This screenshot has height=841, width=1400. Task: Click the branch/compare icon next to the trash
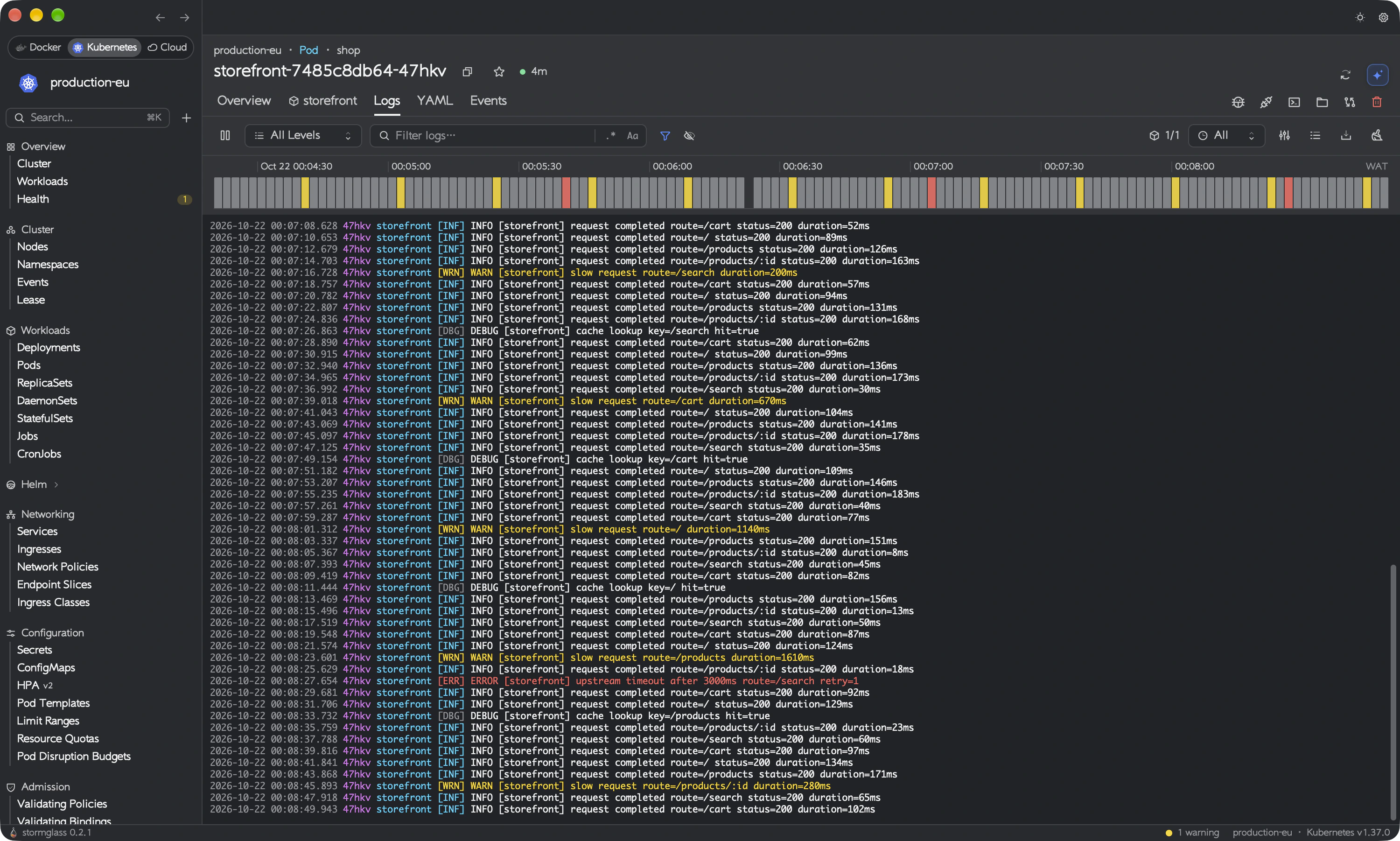pos(1350,102)
